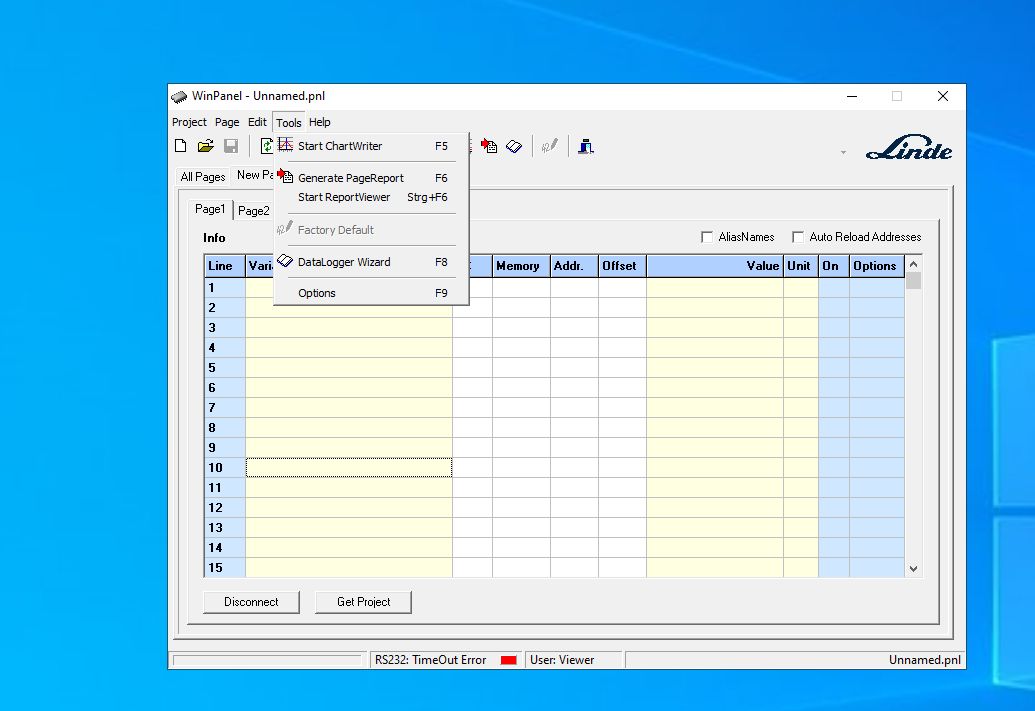Click the Unit column header
This screenshot has width=1035, height=711.
[x=801, y=266]
